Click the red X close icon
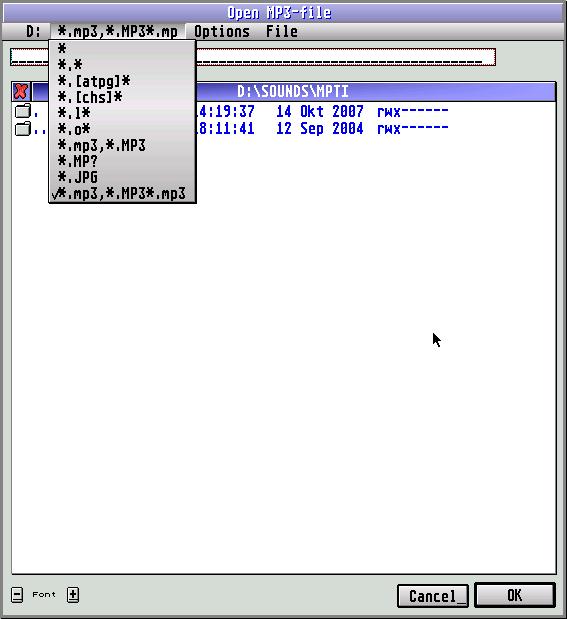Viewport: 567px width, 619px height. (x=21, y=92)
